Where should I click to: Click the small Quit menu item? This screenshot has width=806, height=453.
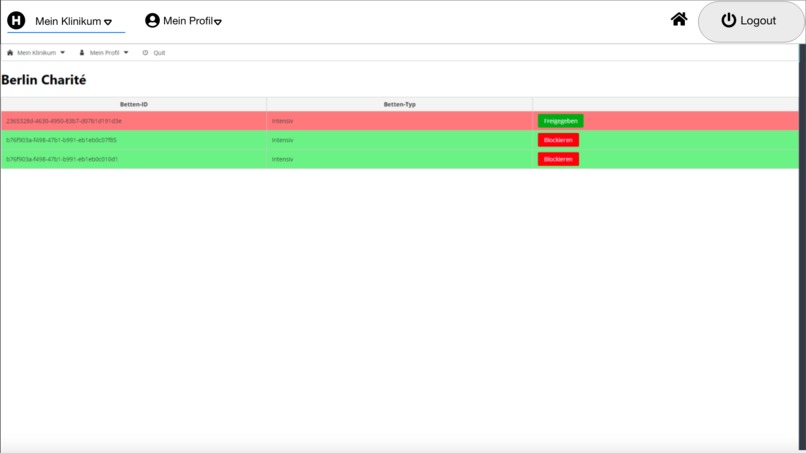(159, 52)
